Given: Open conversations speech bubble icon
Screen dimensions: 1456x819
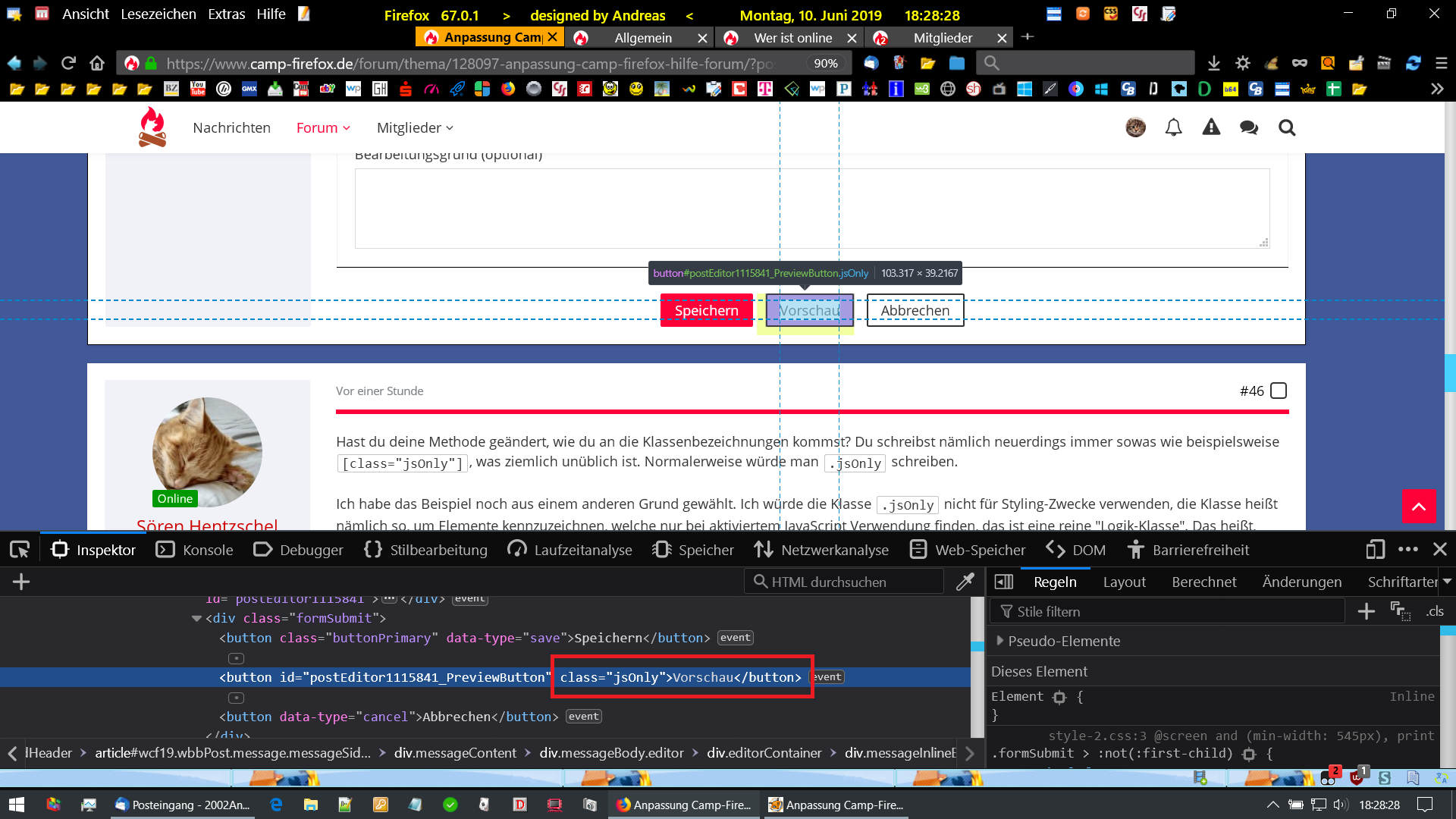Looking at the screenshot, I should pos(1248,127).
